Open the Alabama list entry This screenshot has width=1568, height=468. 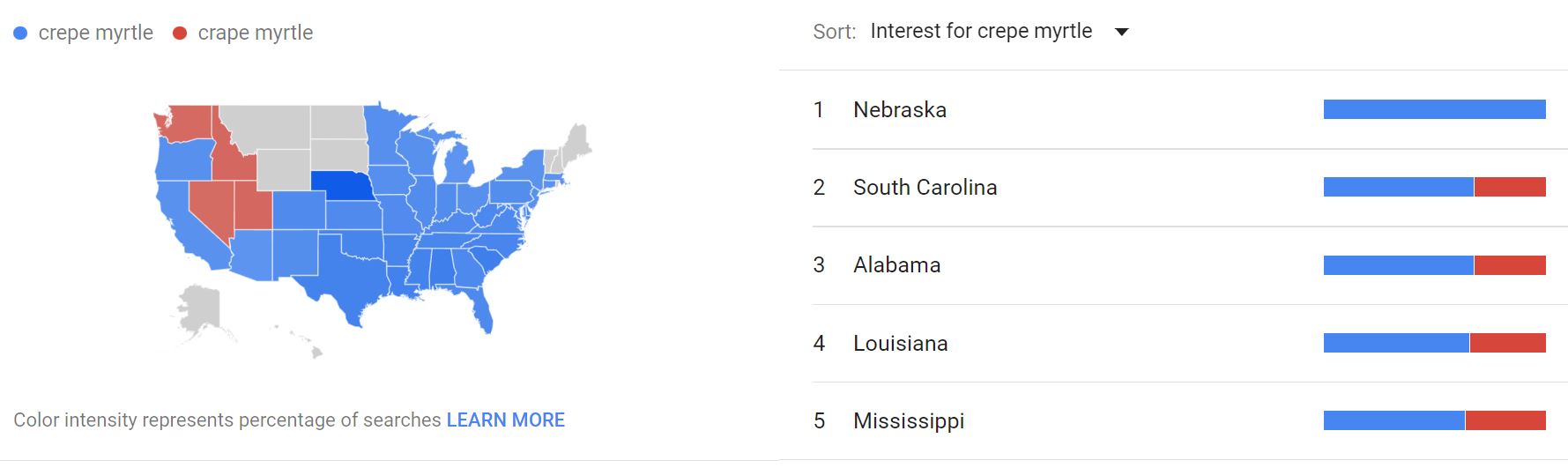point(896,265)
